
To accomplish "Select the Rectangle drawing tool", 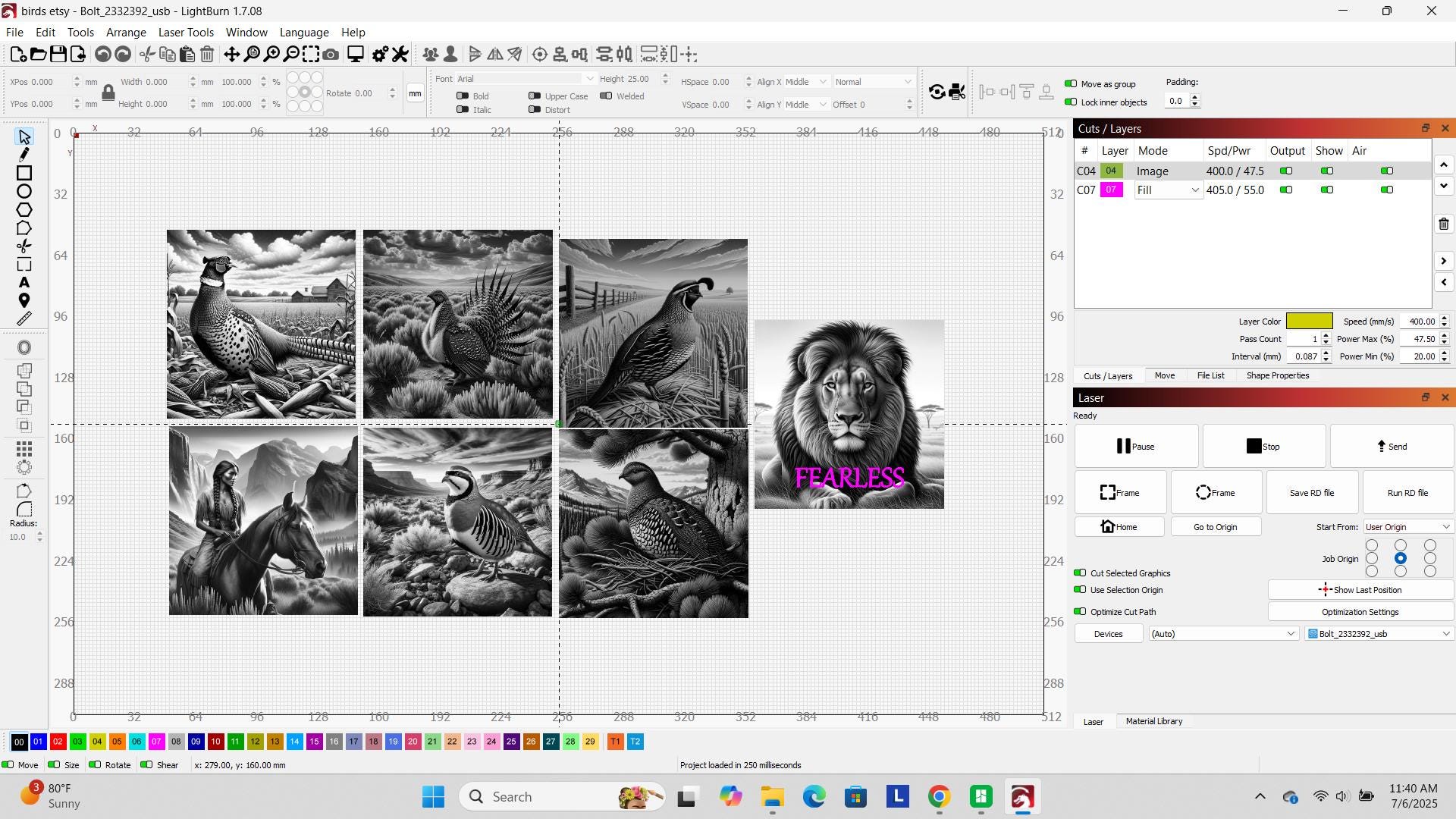I will (x=24, y=173).
